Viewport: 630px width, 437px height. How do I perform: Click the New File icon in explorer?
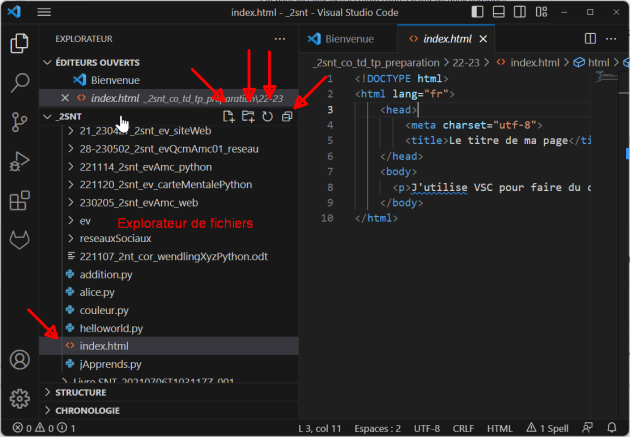point(229,117)
